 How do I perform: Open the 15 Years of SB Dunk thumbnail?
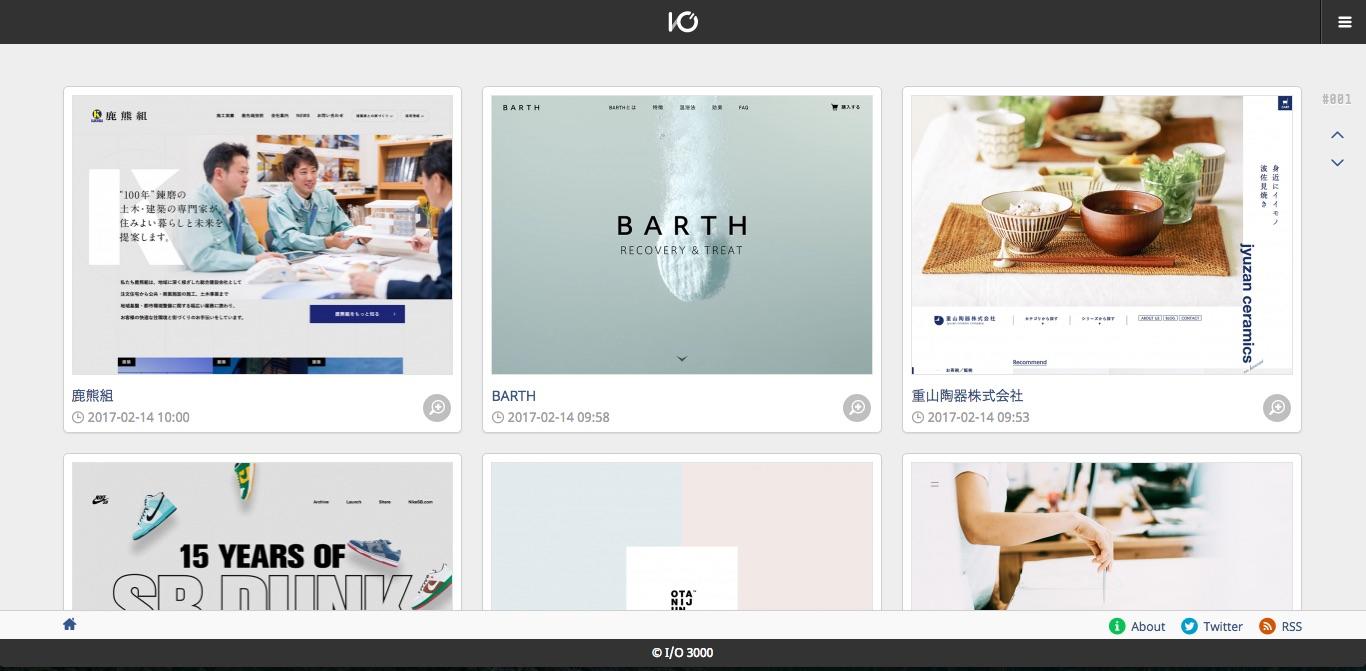coord(262,536)
